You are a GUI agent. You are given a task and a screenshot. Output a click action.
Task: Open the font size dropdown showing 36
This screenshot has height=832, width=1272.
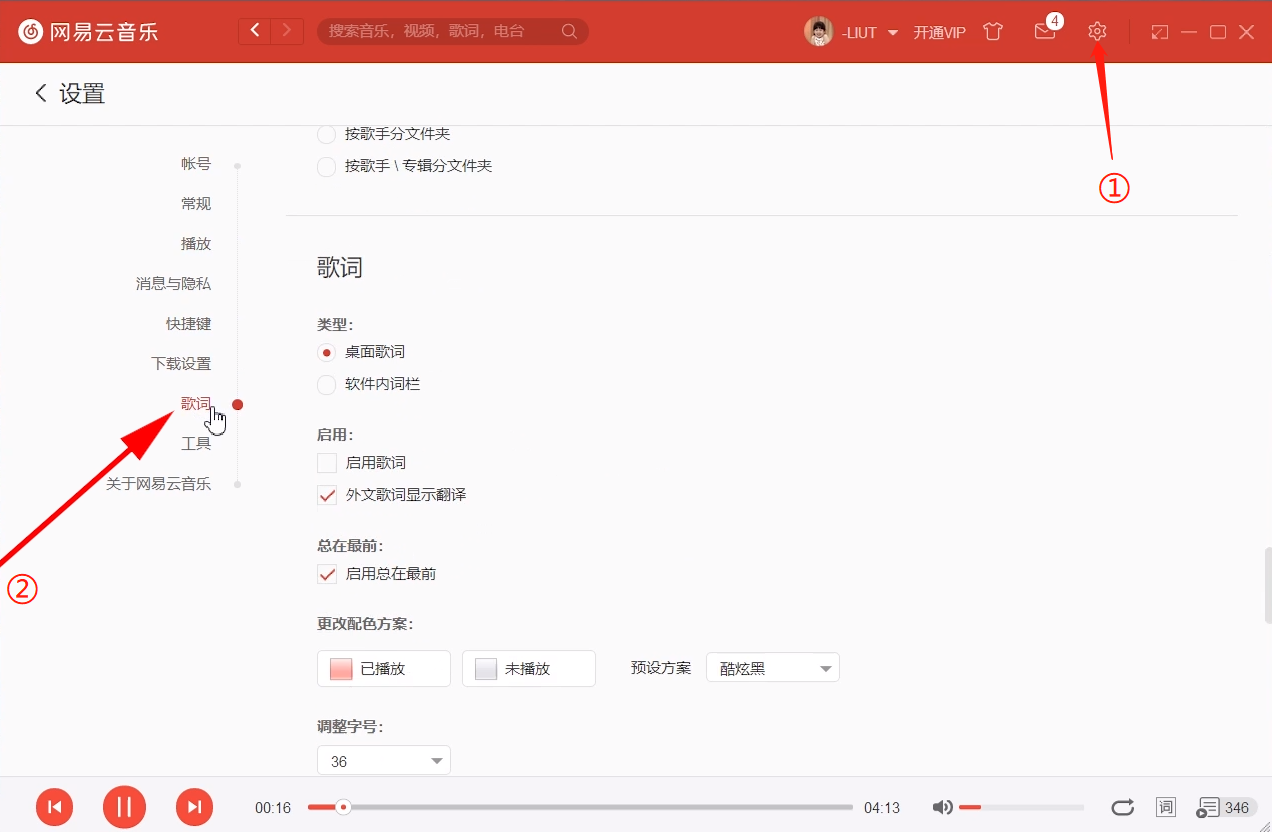point(383,760)
